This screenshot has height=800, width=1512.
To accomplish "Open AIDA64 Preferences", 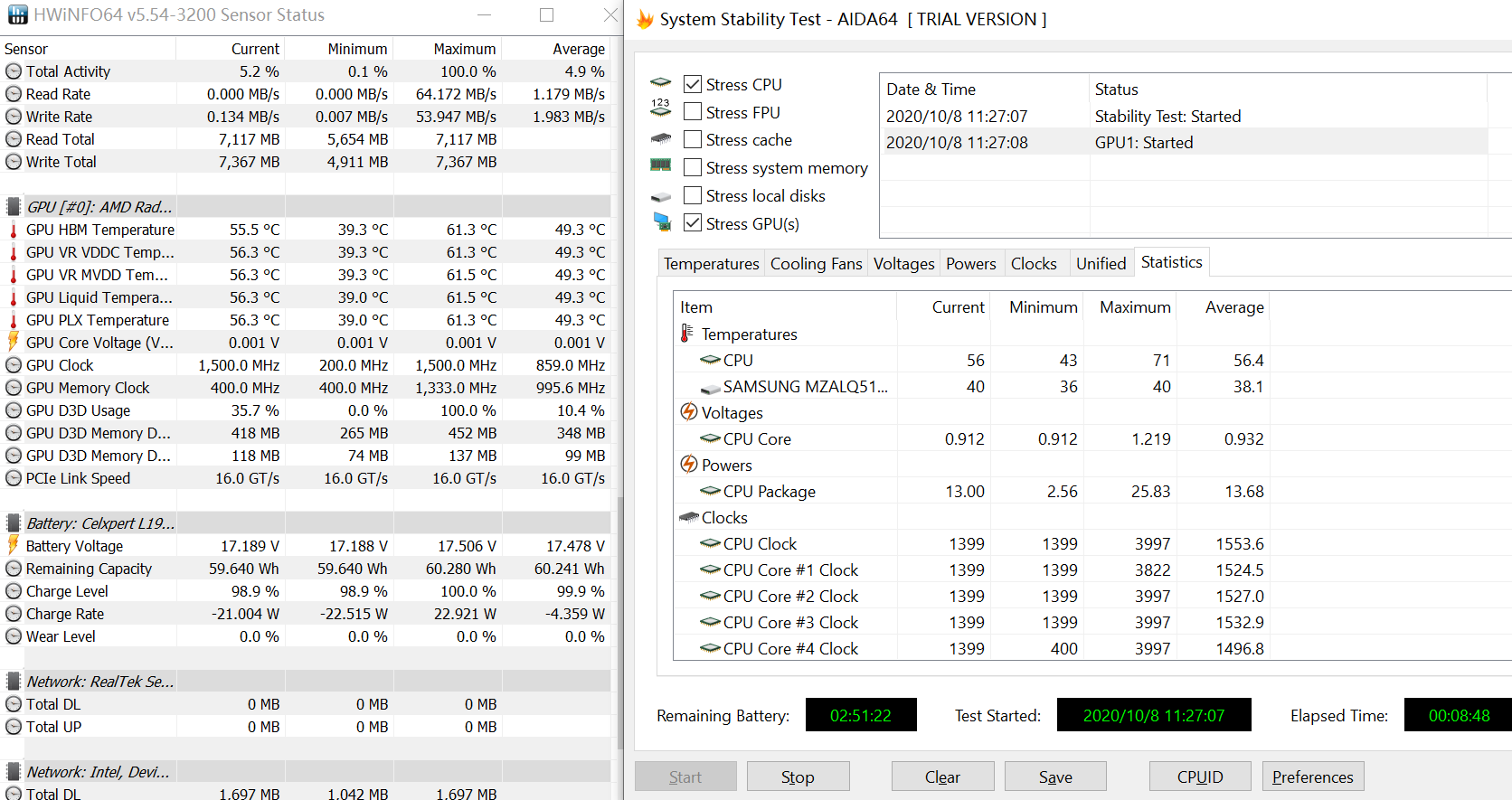I will (x=1313, y=776).
